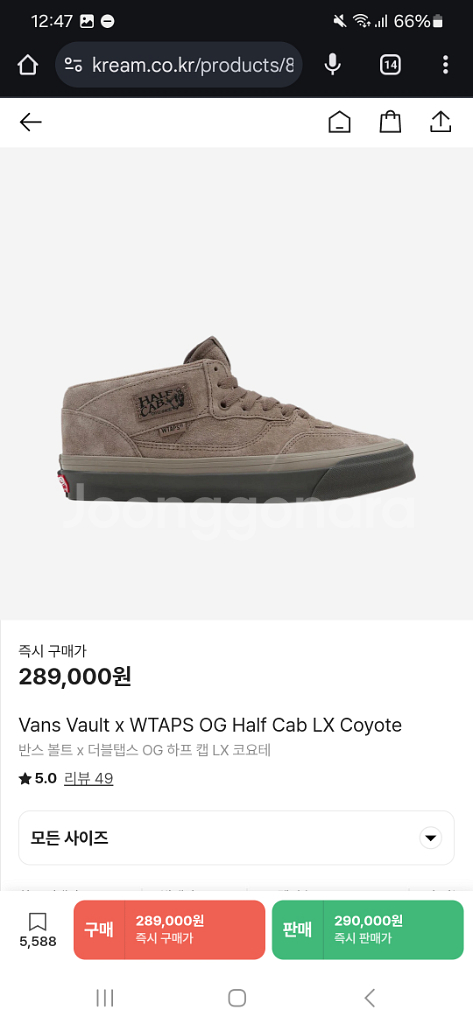473x1024 pixels.
Task: Tap Android recent apps navigation button
Action: tap(105, 997)
